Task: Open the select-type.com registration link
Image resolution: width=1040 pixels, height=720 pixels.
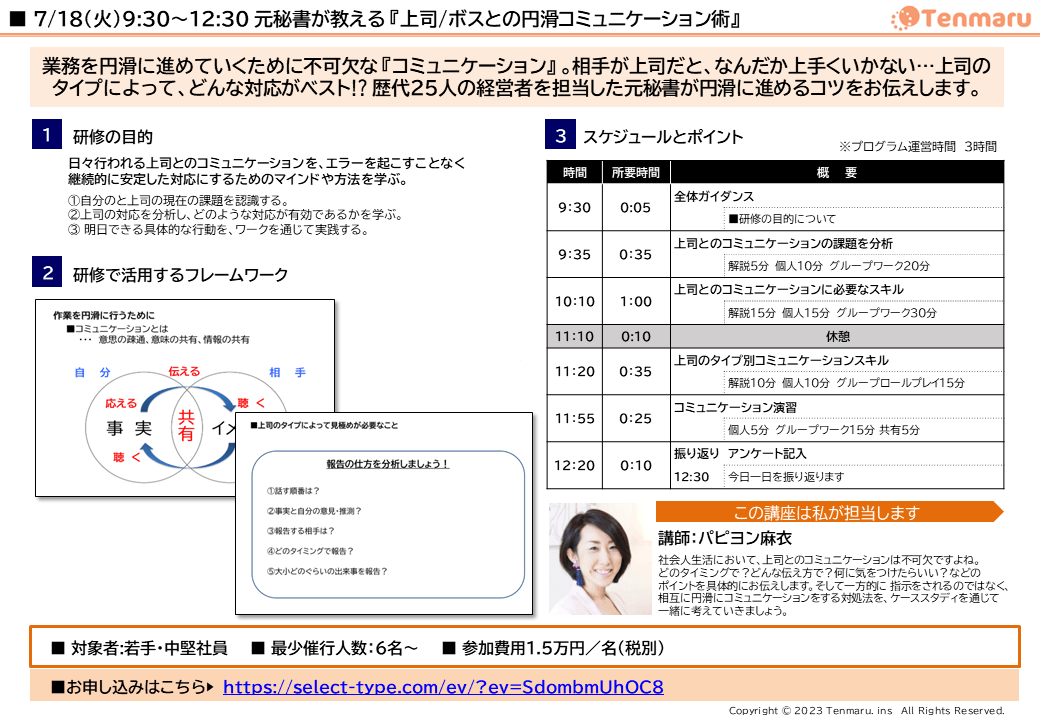Action: (x=442, y=687)
